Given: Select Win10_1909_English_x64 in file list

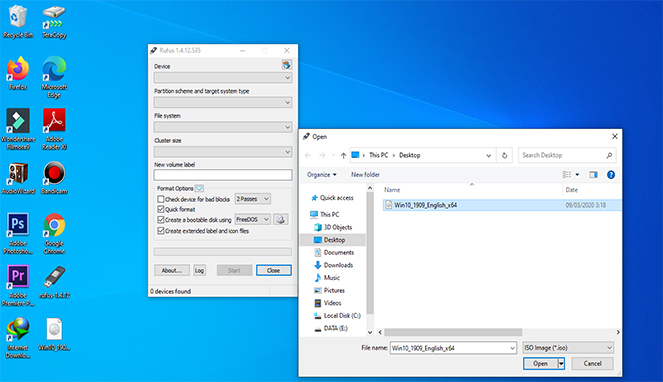Looking at the screenshot, I should pos(501,205).
